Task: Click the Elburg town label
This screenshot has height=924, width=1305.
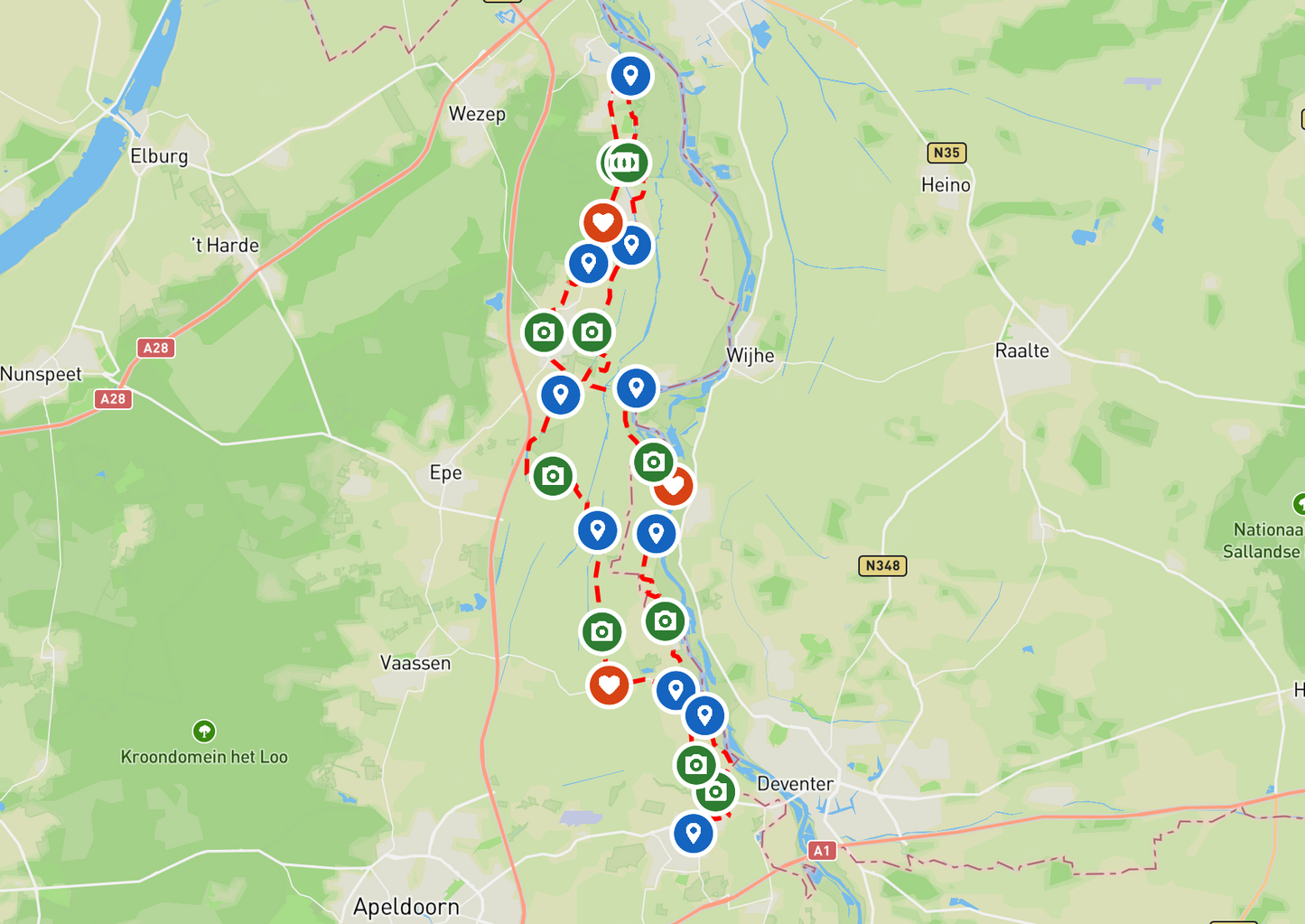Action: tap(159, 156)
